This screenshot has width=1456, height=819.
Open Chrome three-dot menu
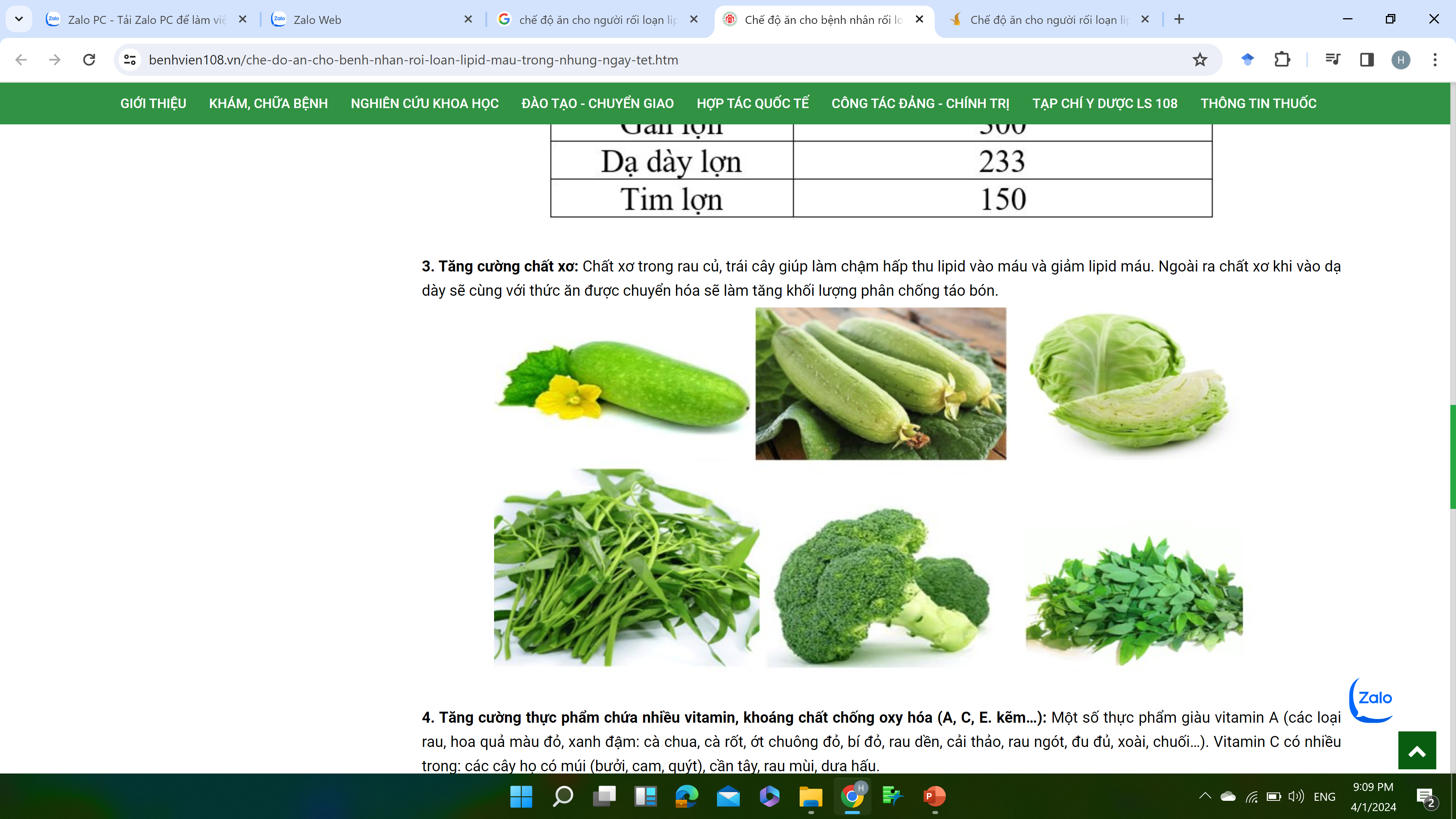click(1435, 60)
